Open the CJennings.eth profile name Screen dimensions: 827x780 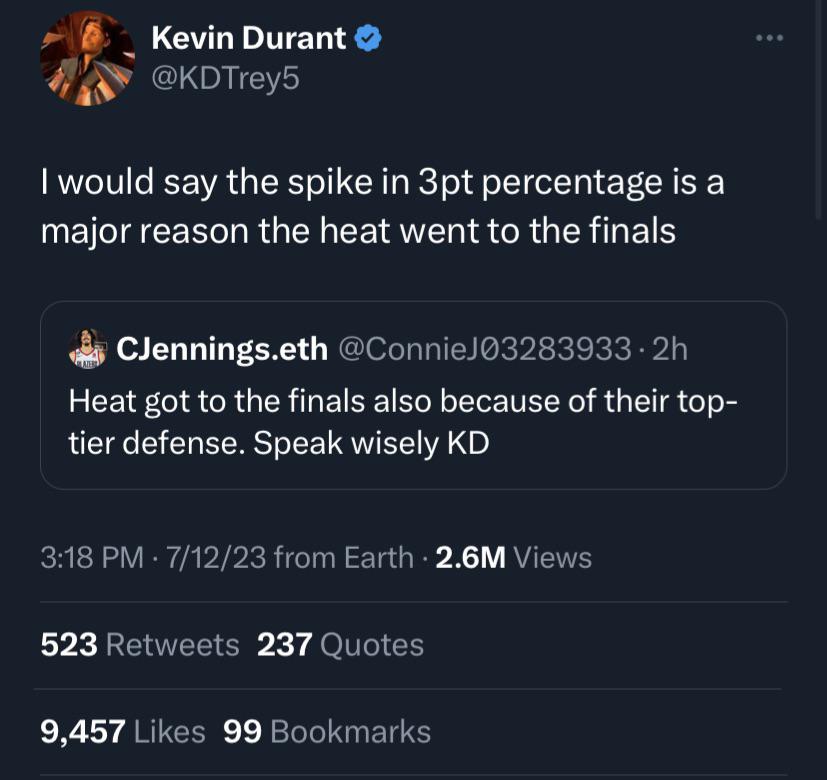click(x=221, y=348)
